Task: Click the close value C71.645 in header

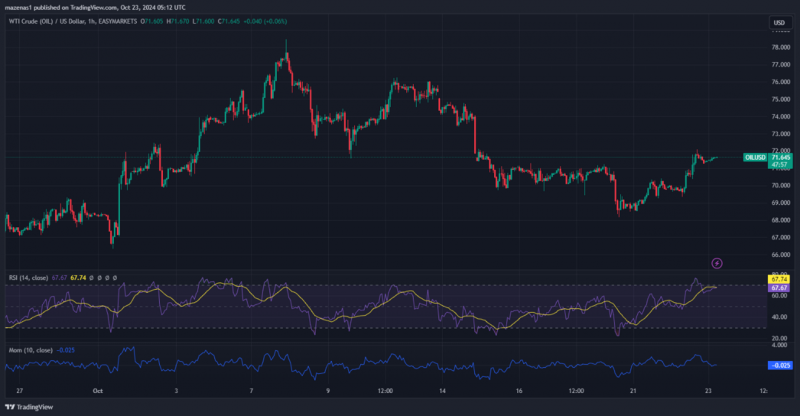Action: click(229, 21)
